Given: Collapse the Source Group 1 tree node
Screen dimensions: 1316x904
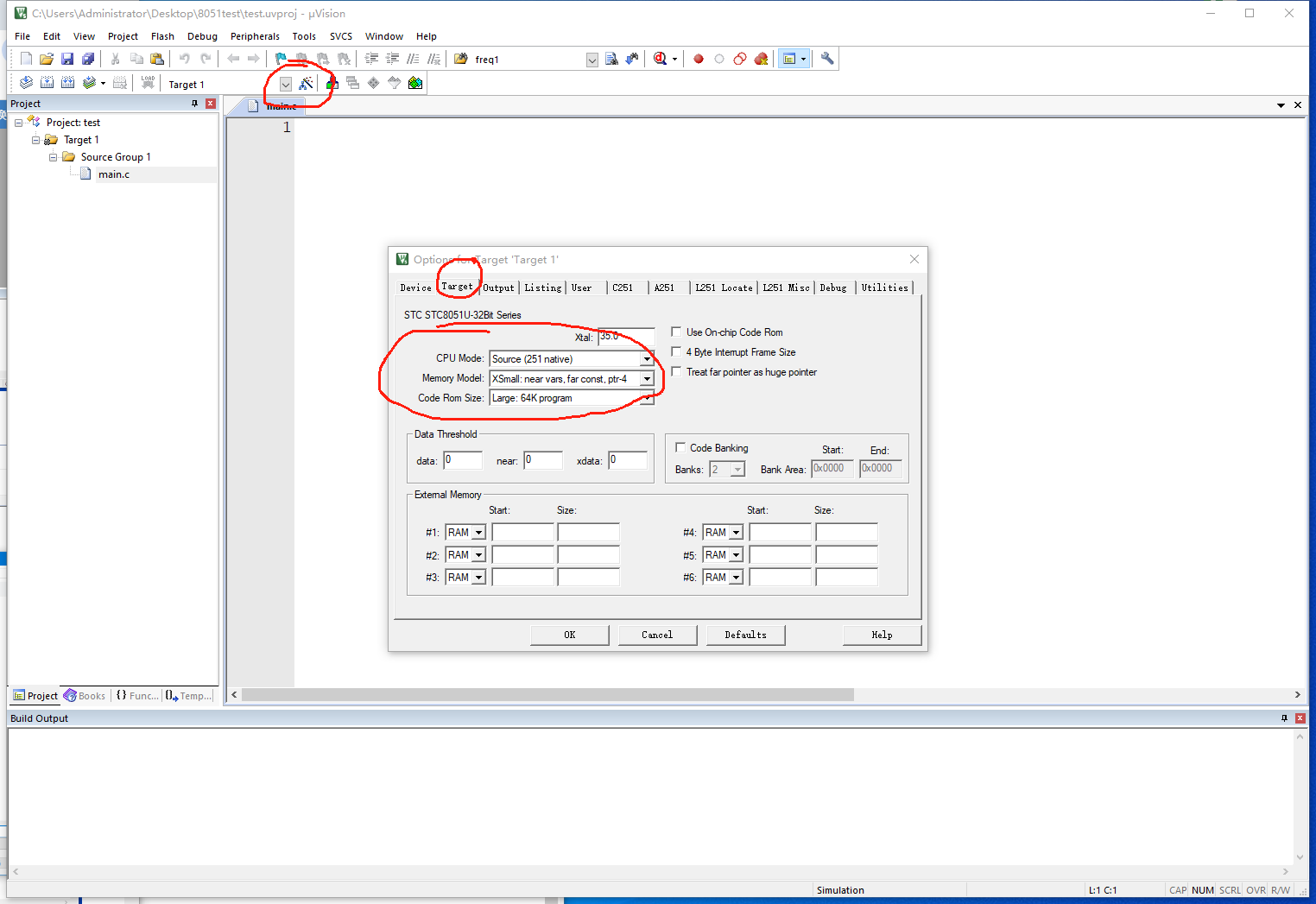Looking at the screenshot, I should tap(53, 157).
